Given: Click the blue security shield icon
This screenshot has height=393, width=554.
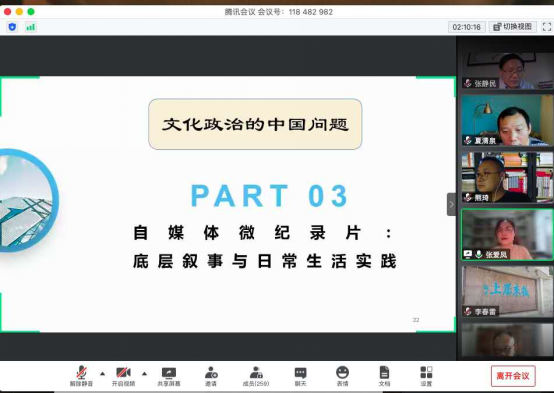Looking at the screenshot, I should (x=12, y=27).
